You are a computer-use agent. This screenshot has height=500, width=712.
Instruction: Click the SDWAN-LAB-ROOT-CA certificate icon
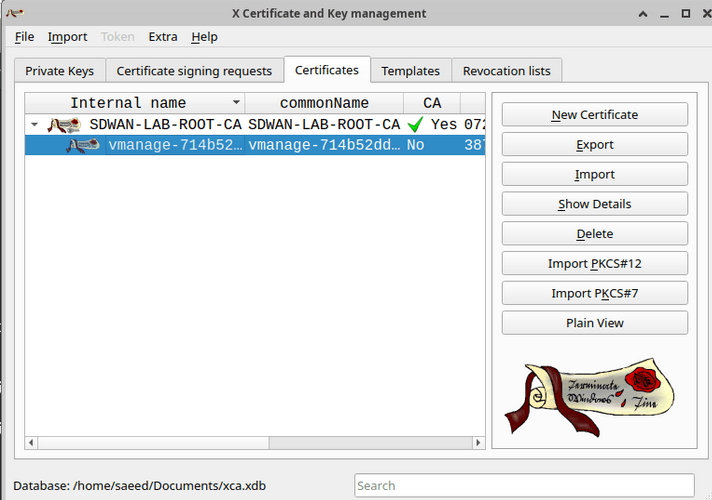click(65, 125)
